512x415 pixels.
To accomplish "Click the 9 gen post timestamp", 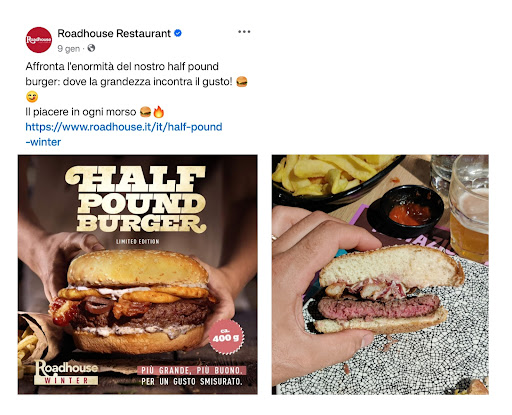I will click(68, 49).
